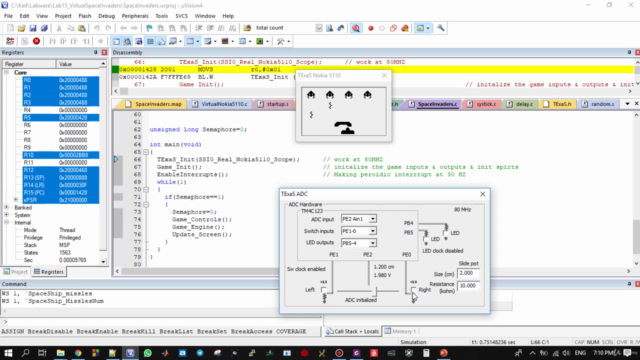Viewport: 640px width, 360px height.
Task: Start/Stop Debug Session magnifier icon
Action: 356,28
